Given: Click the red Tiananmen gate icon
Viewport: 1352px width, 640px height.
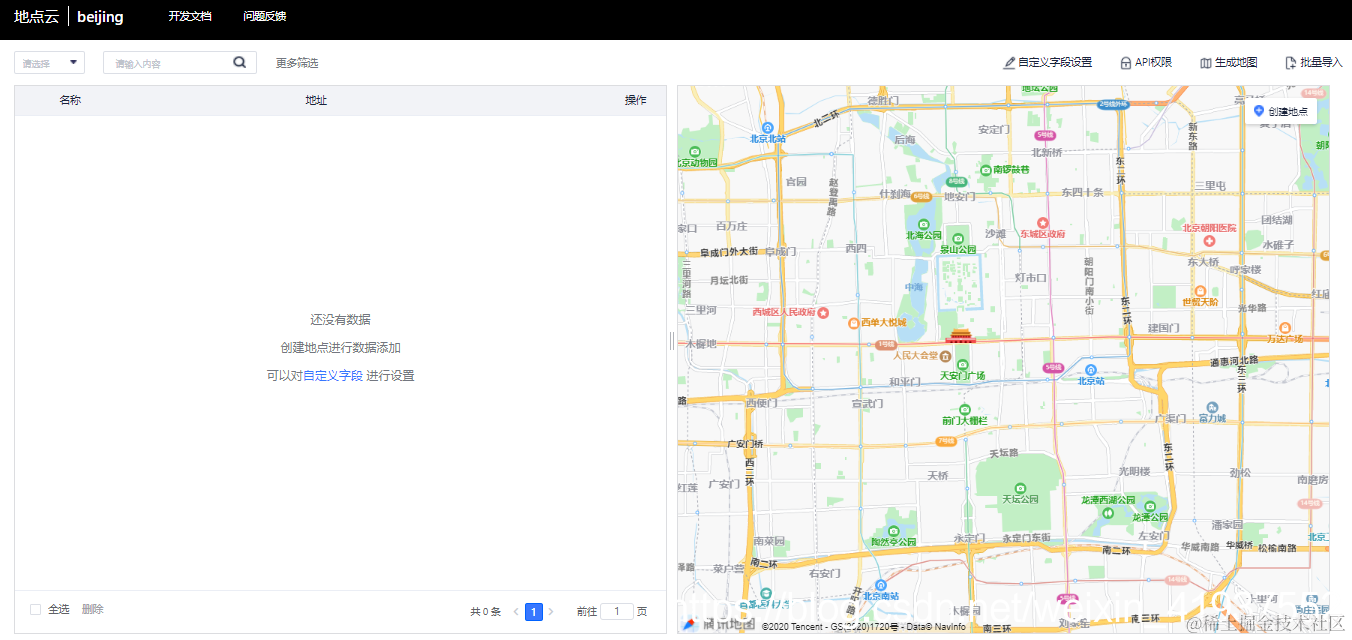Looking at the screenshot, I should (960, 334).
